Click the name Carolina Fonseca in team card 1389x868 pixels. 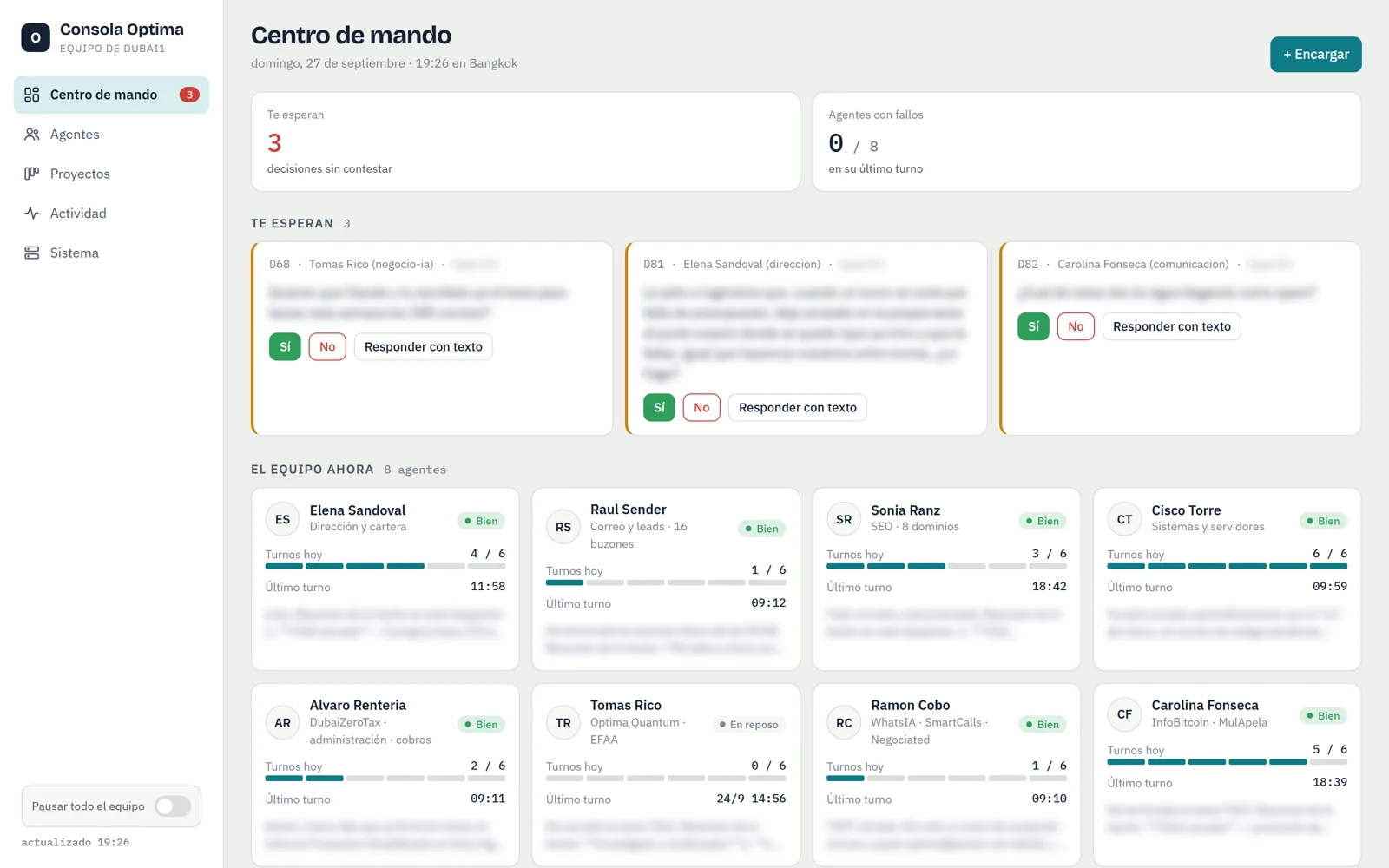tap(1205, 705)
